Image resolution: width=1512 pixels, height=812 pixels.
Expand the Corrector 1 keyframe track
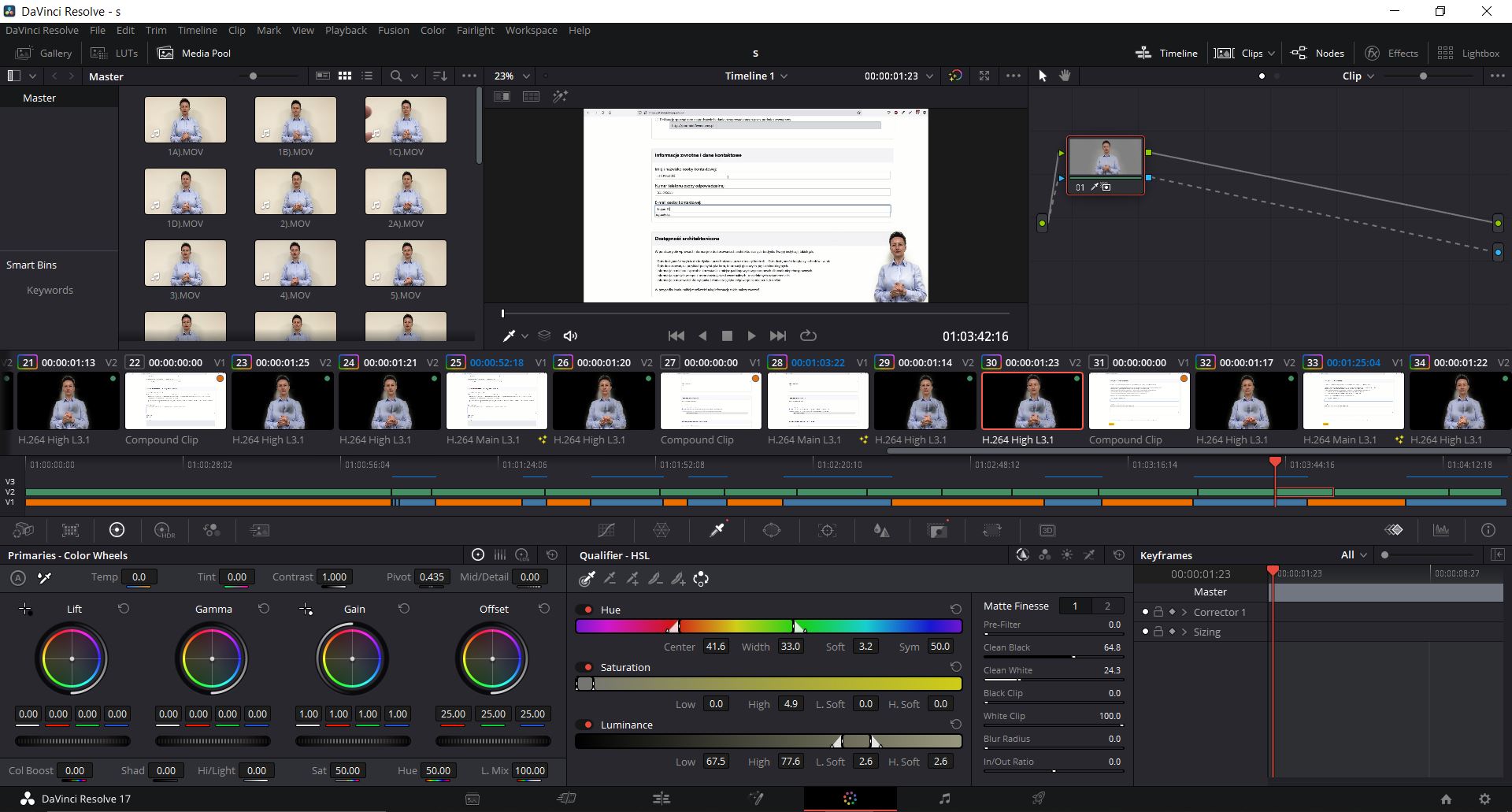pyautogui.click(x=1184, y=612)
